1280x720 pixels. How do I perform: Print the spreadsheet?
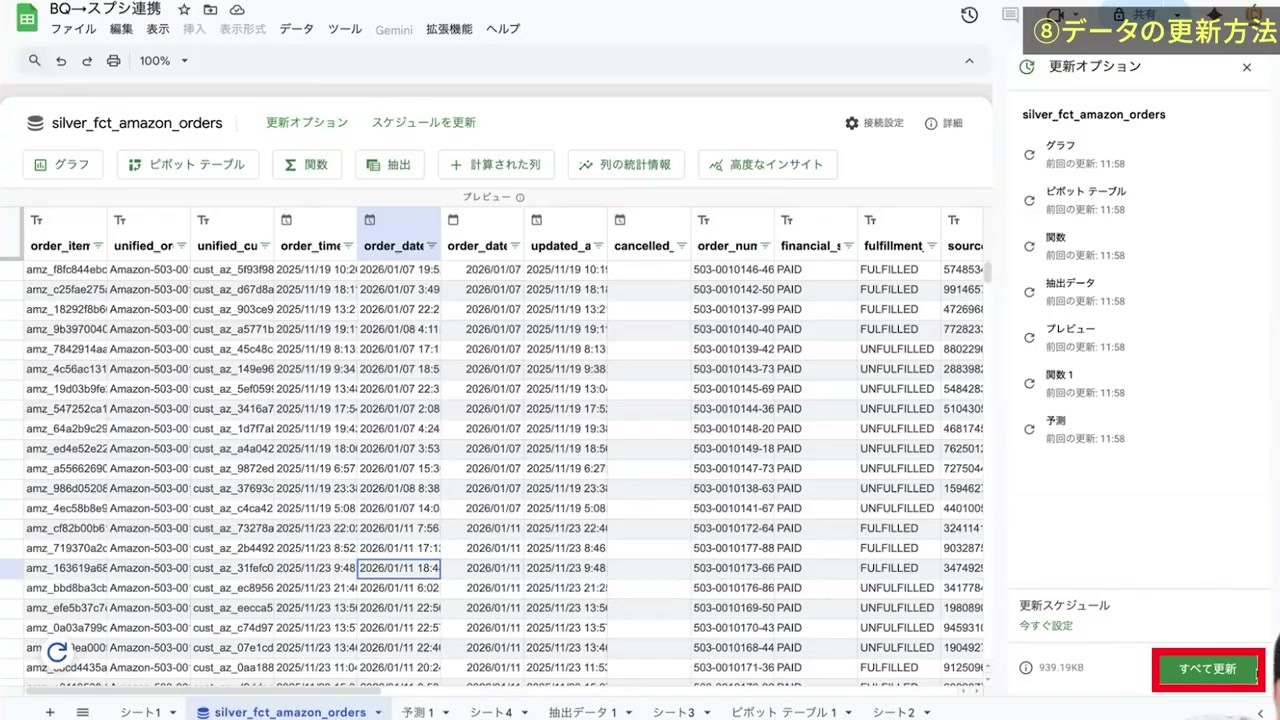[x=114, y=61]
